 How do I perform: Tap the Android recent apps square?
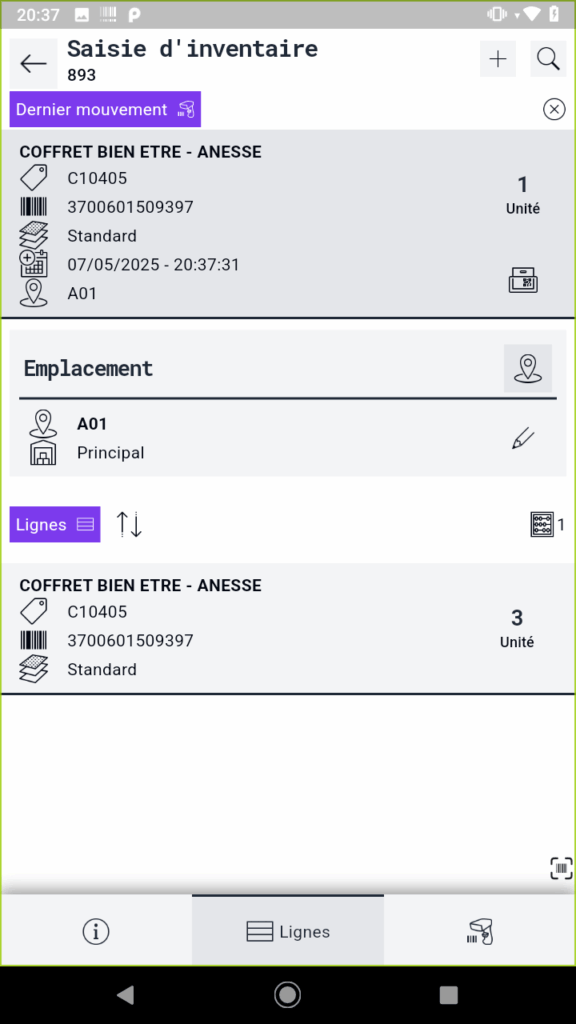(449, 995)
